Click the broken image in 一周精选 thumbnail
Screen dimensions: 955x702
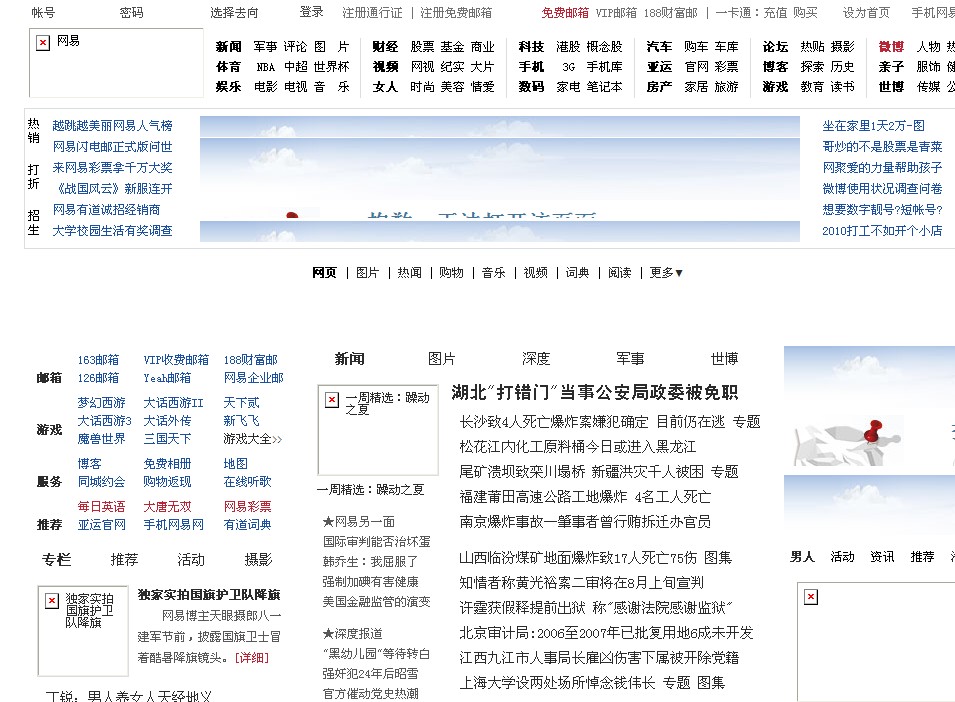pyautogui.click(x=378, y=430)
